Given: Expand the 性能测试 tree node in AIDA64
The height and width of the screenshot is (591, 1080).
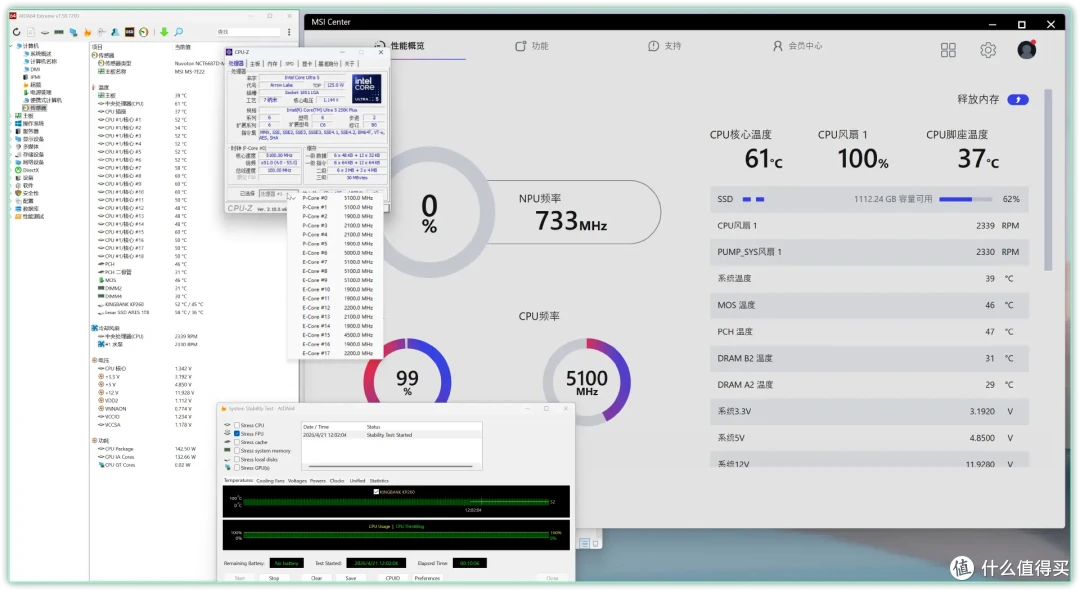Looking at the screenshot, I should point(12,216).
